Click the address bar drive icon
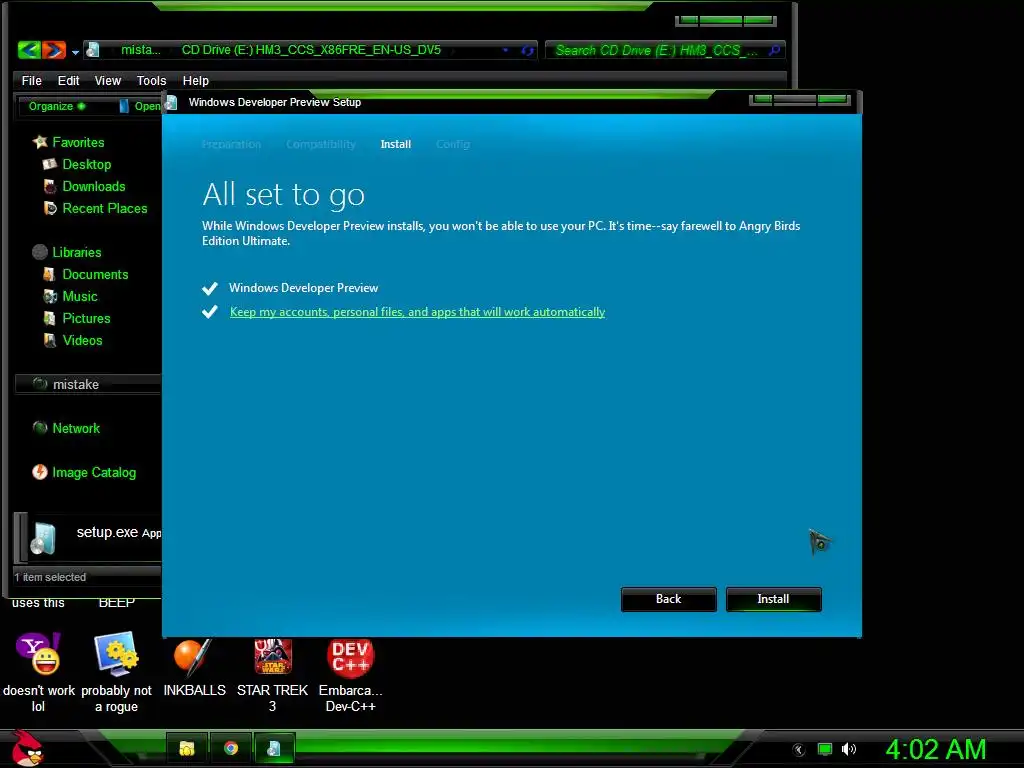1024x768 pixels. pos(93,50)
